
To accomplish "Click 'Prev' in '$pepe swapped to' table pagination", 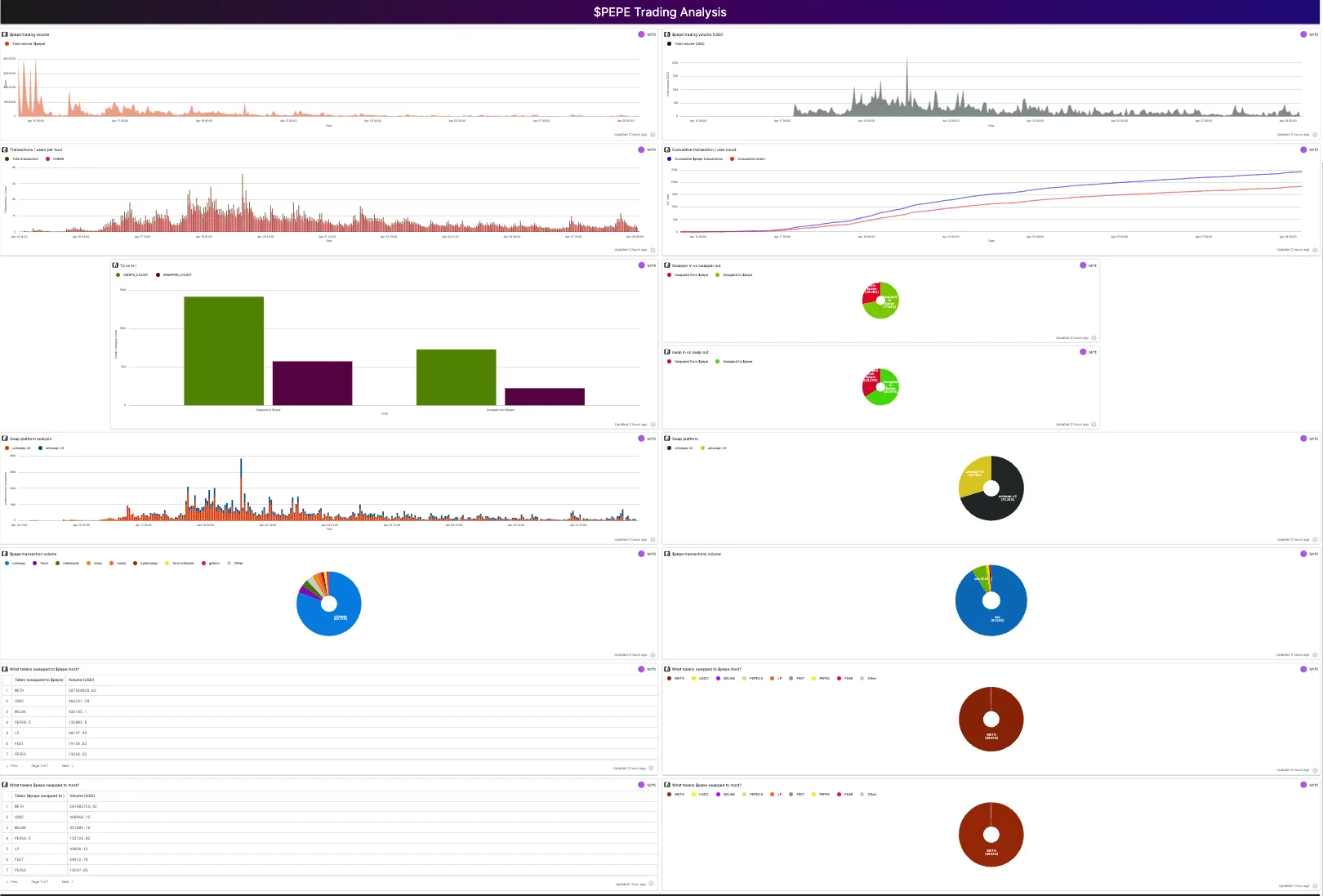I will [12, 882].
